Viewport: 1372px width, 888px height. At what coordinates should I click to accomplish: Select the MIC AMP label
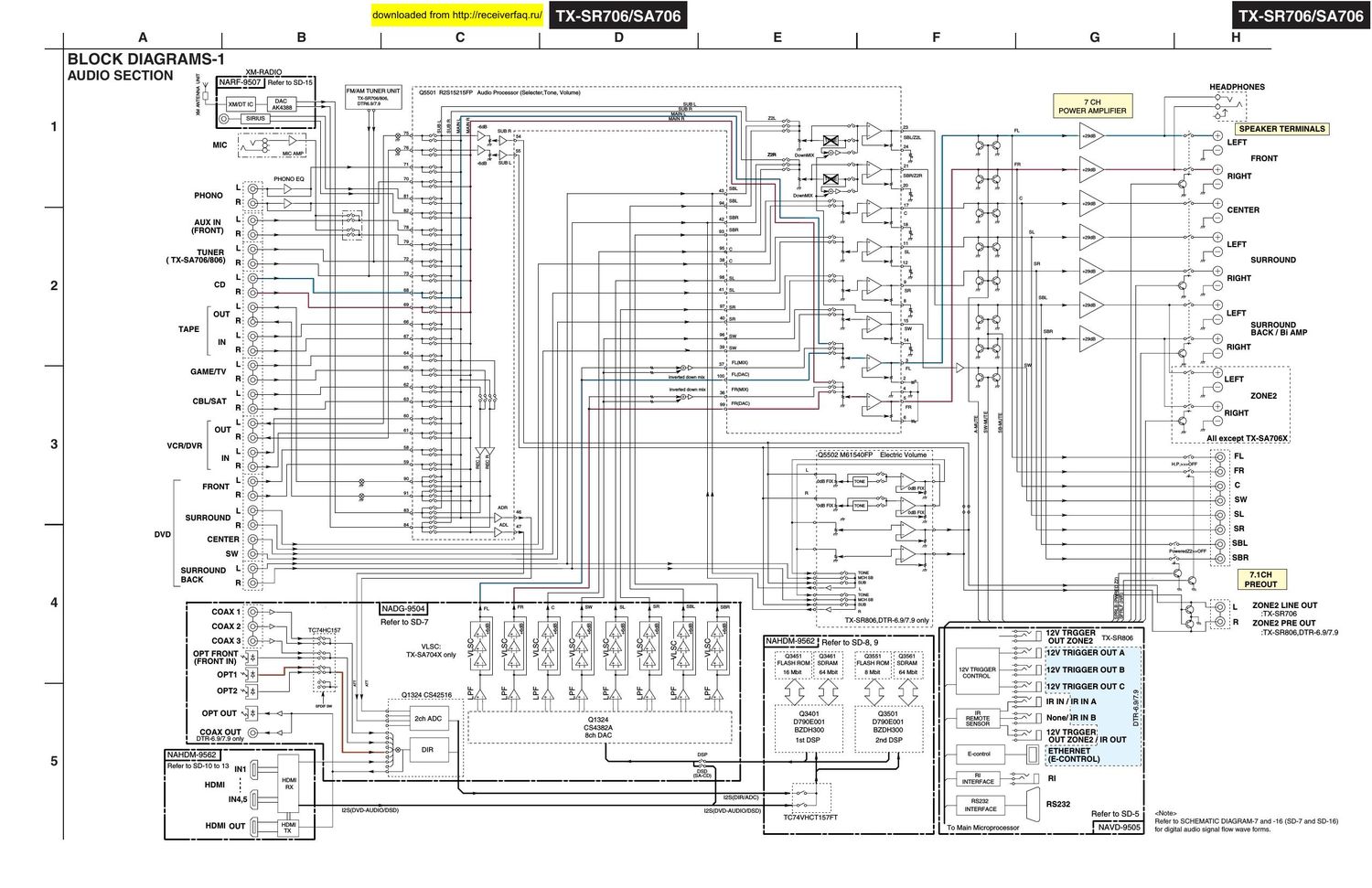[x=293, y=154]
